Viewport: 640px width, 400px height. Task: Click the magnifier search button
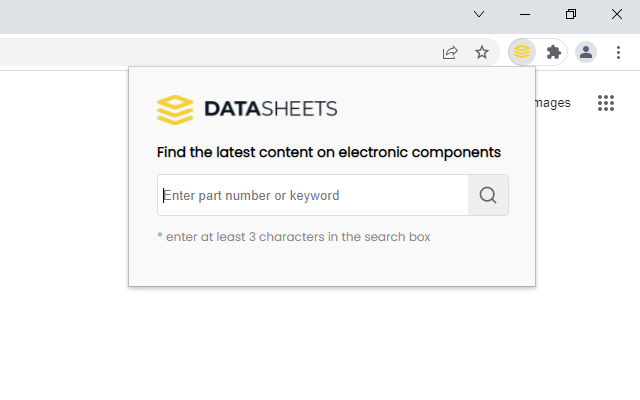pos(488,195)
